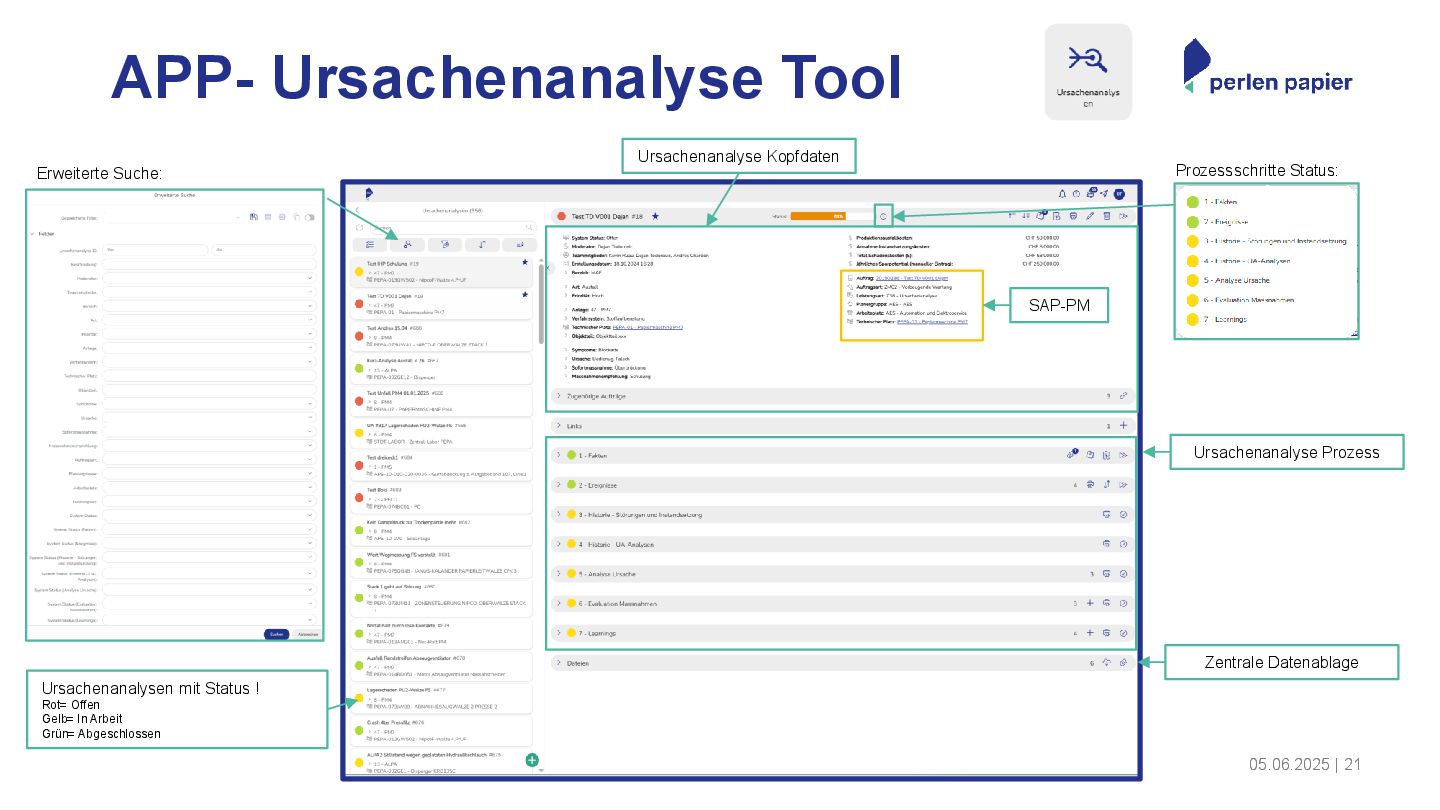Click the search magnifier in the list search field
The height and width of the screenshot is (810, 1440).
(529, 227)
